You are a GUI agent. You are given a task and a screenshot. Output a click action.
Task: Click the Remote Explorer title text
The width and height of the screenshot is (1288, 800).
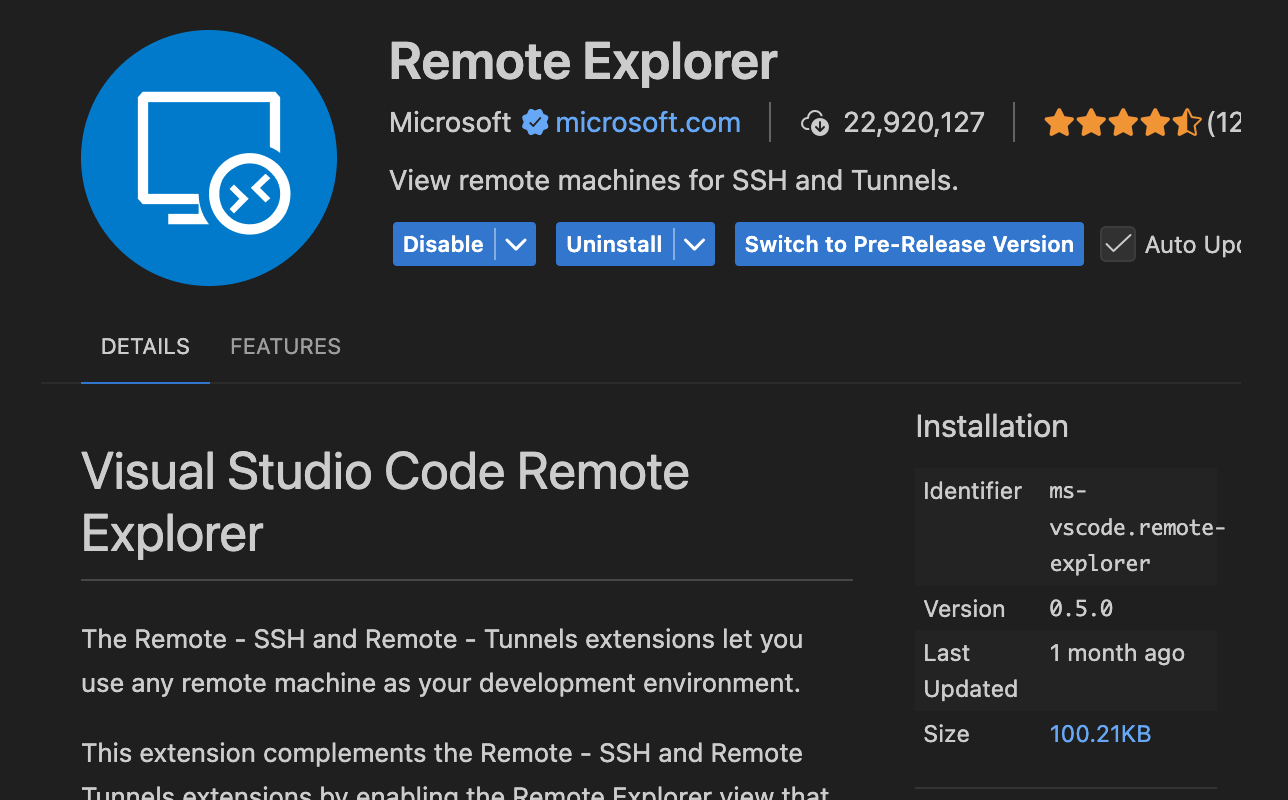pyautogui.click(x=583, y=62)
